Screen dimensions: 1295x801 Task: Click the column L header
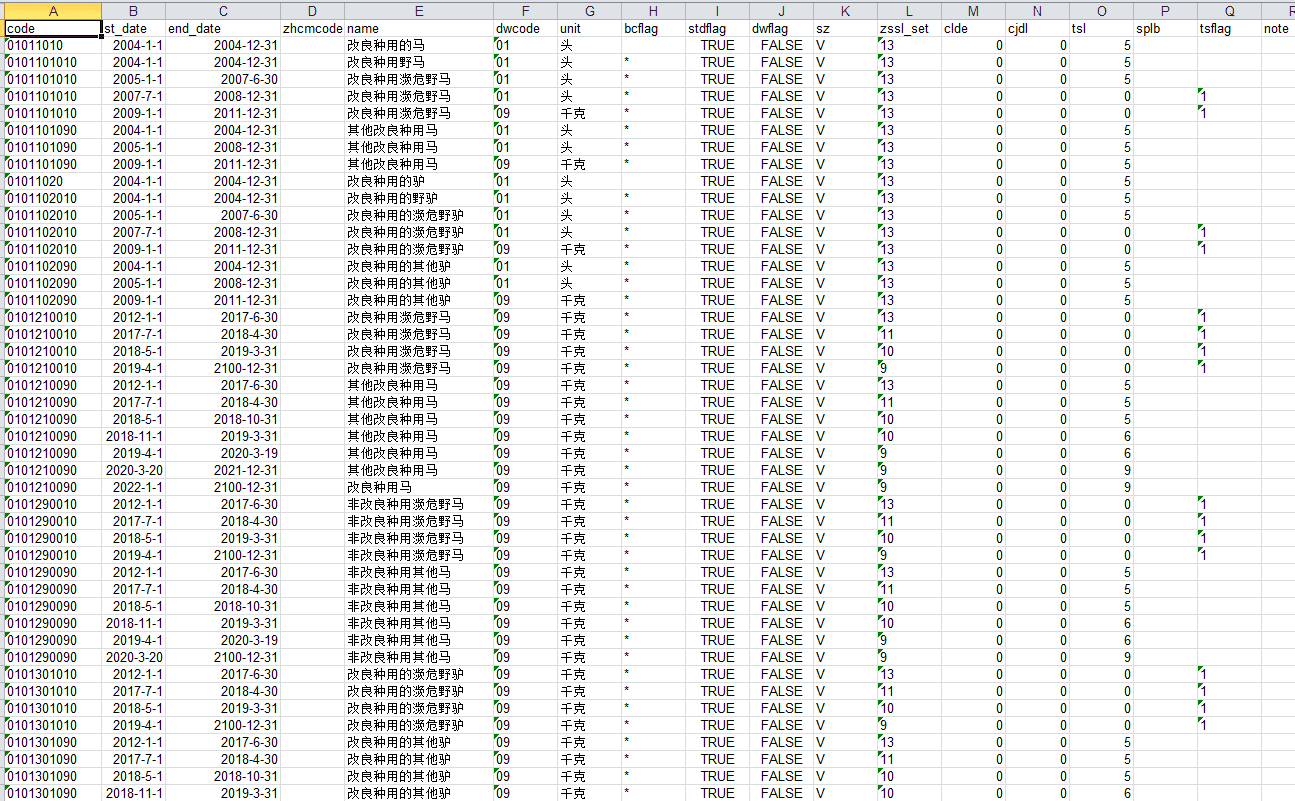pyautogui.click(x=908, y=10)
